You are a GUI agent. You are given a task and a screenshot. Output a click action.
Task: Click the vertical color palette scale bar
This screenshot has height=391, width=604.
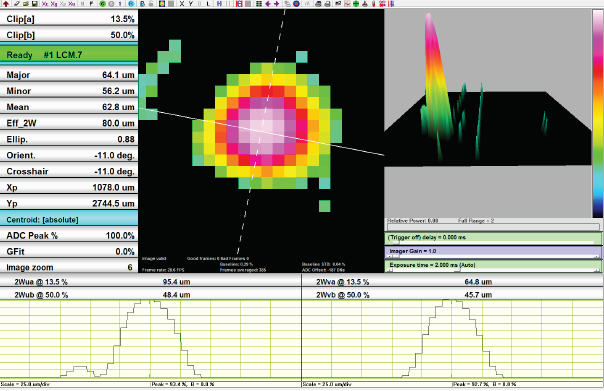coord(598,114)
